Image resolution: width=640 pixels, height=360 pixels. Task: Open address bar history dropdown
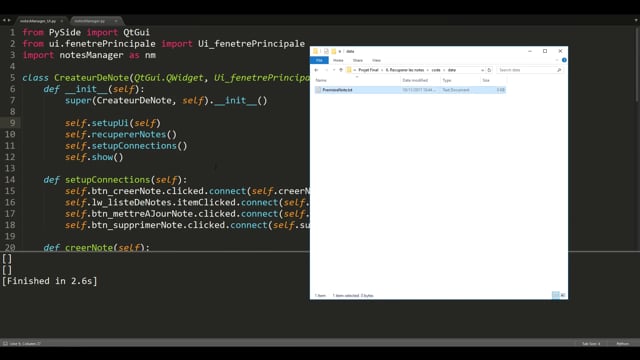click(482, 70)
